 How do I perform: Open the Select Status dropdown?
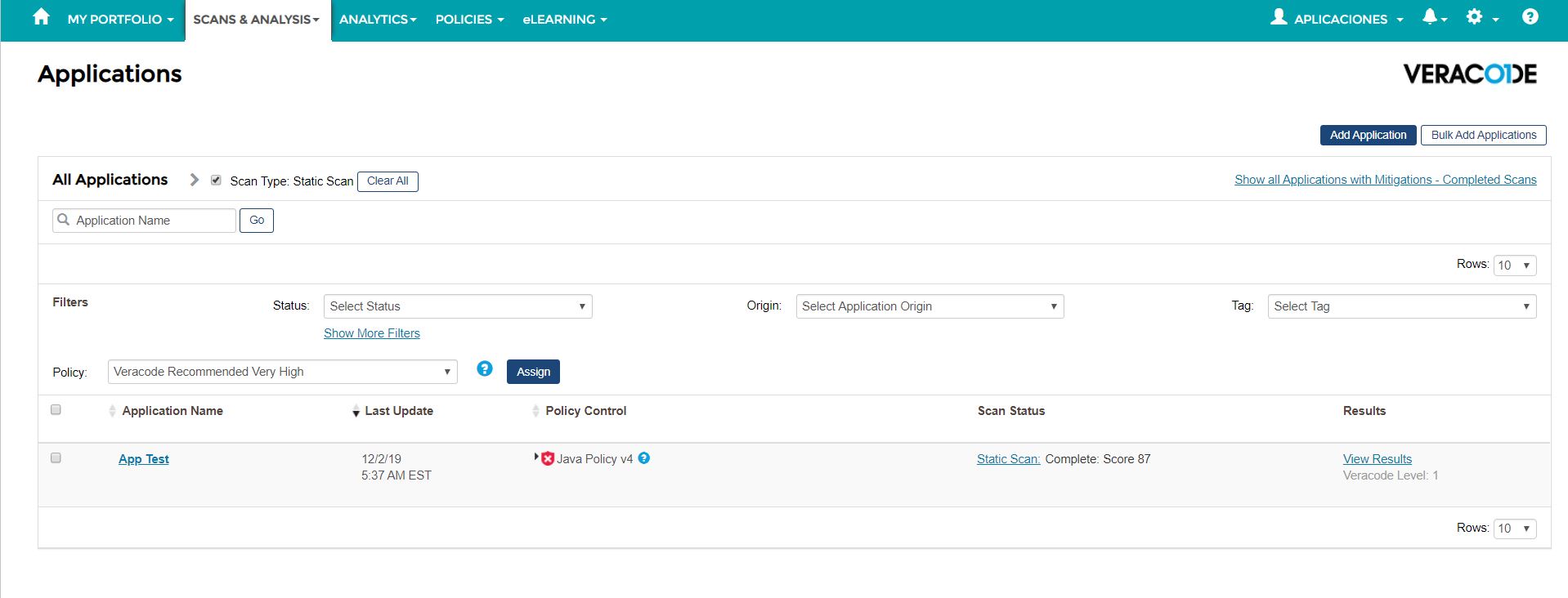coord(458,306)
